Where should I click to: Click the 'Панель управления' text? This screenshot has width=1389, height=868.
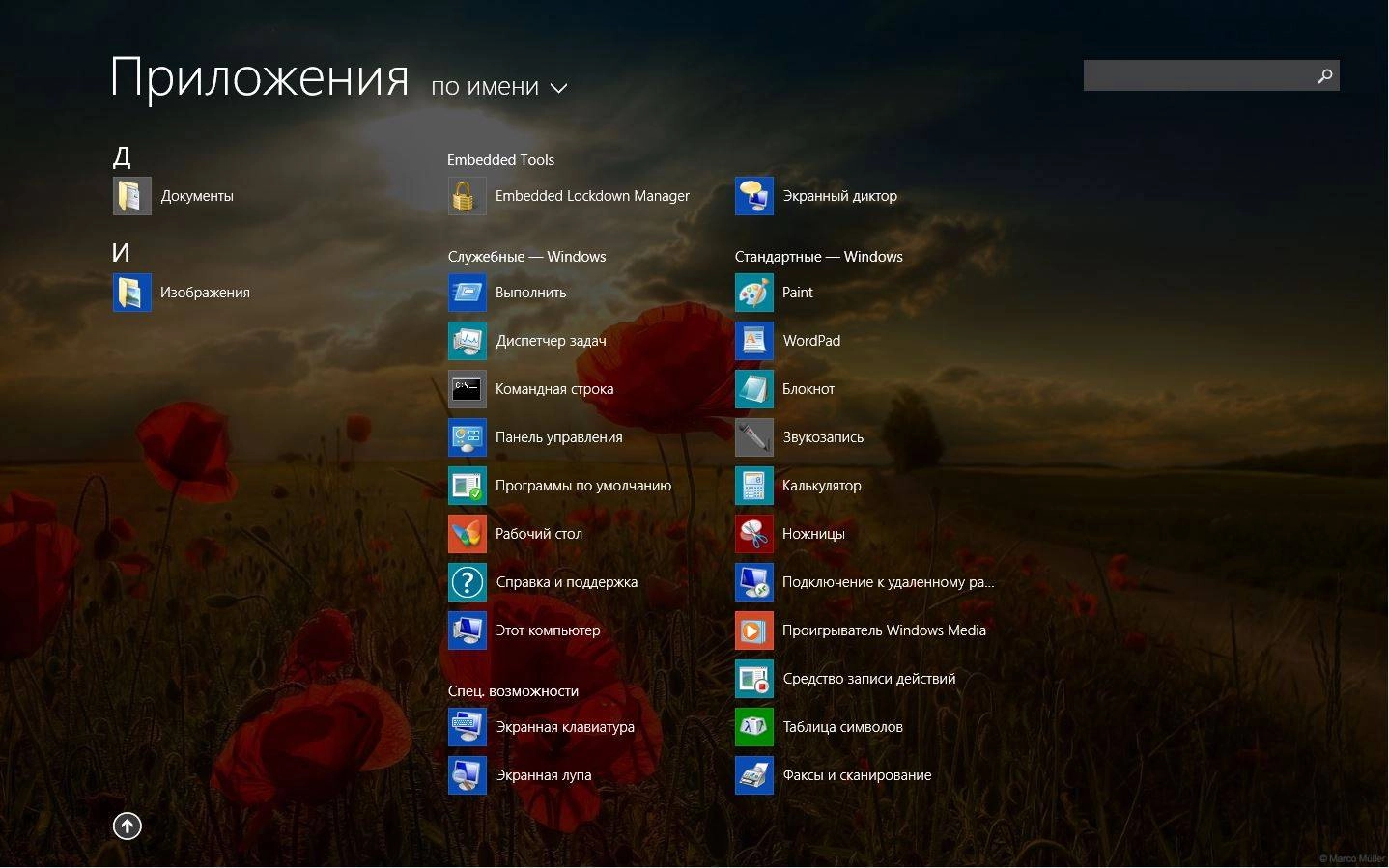558,437
